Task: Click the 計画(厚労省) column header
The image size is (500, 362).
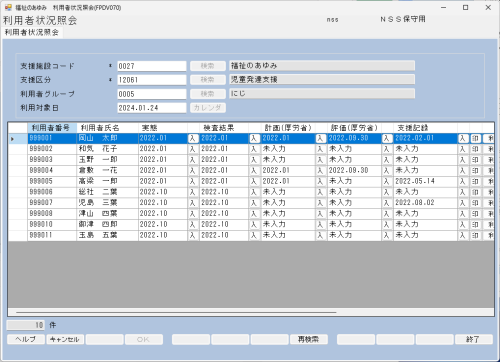Action: pos(288,128)
